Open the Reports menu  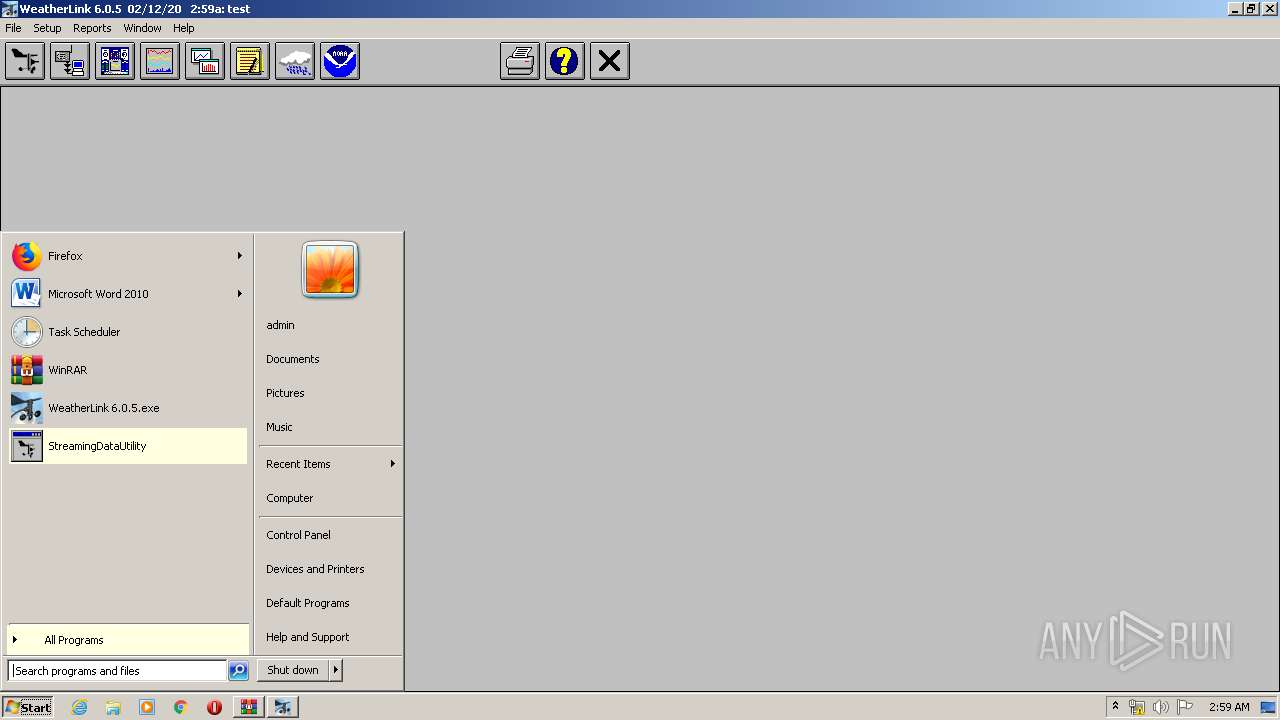pos(92,28)
